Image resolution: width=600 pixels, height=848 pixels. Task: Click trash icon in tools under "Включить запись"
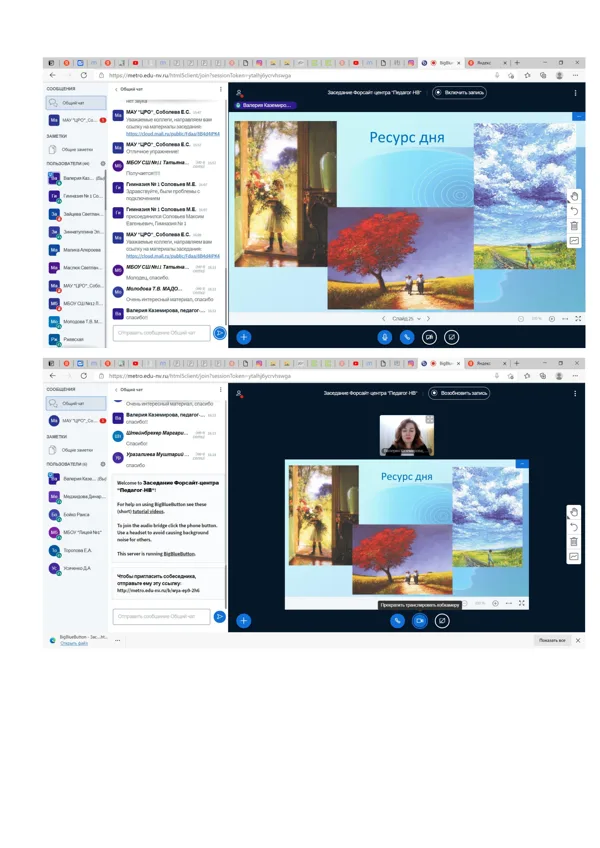pos(575,226)
